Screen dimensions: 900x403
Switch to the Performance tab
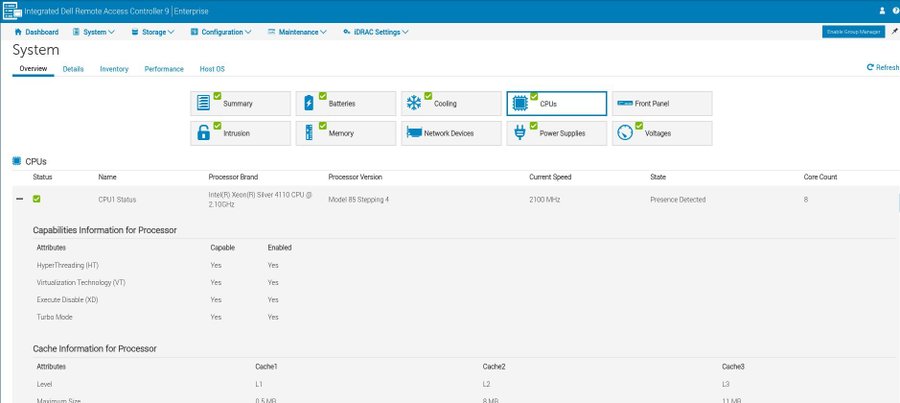point(164,69)
